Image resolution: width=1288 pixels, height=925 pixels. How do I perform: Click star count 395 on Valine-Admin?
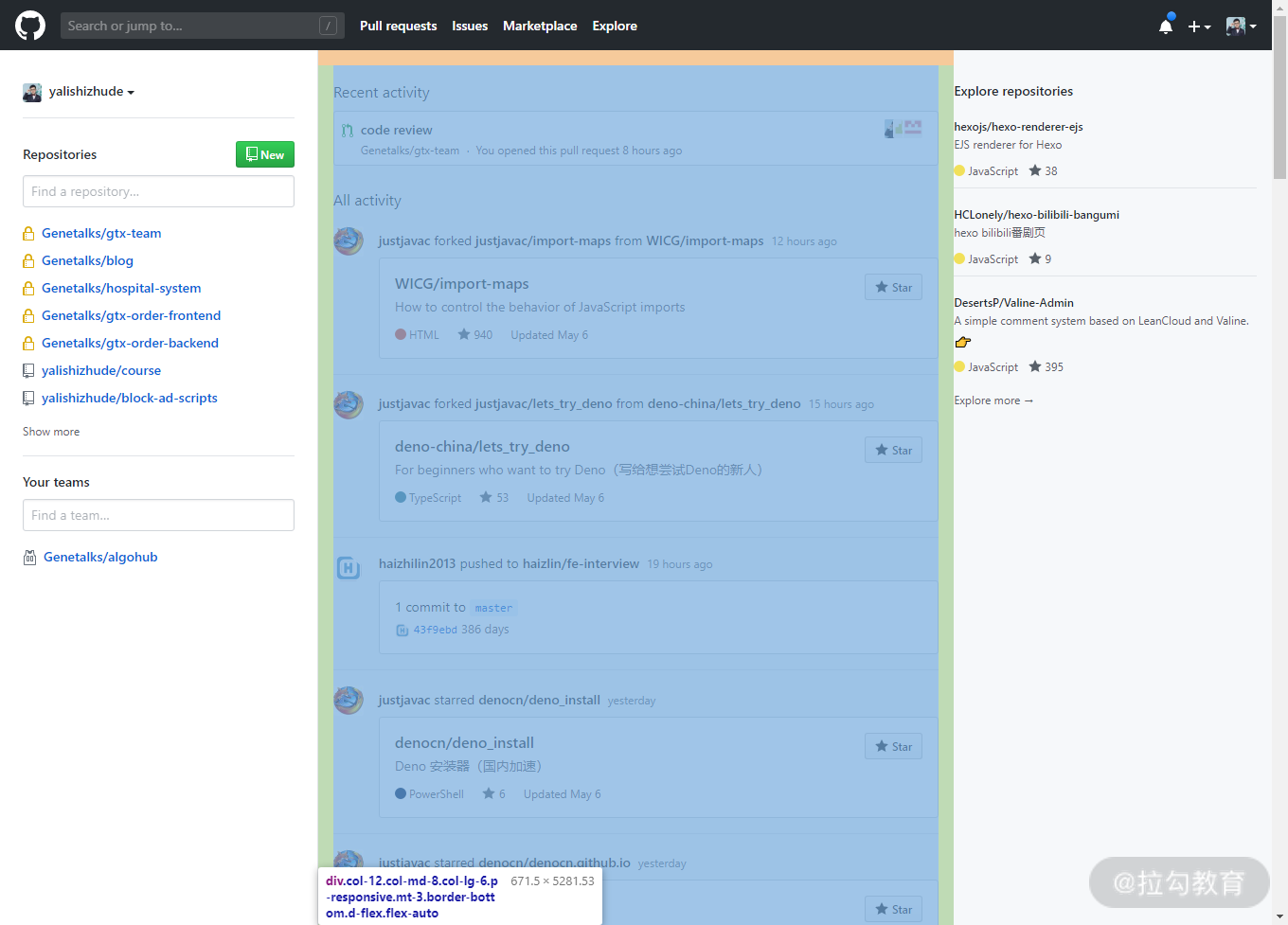[1046, 367]
